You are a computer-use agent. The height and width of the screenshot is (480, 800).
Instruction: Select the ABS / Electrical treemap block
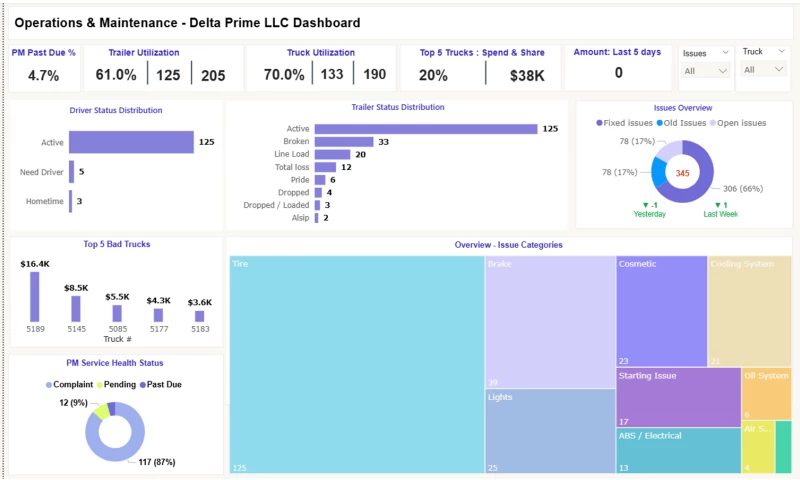[678, 450]
